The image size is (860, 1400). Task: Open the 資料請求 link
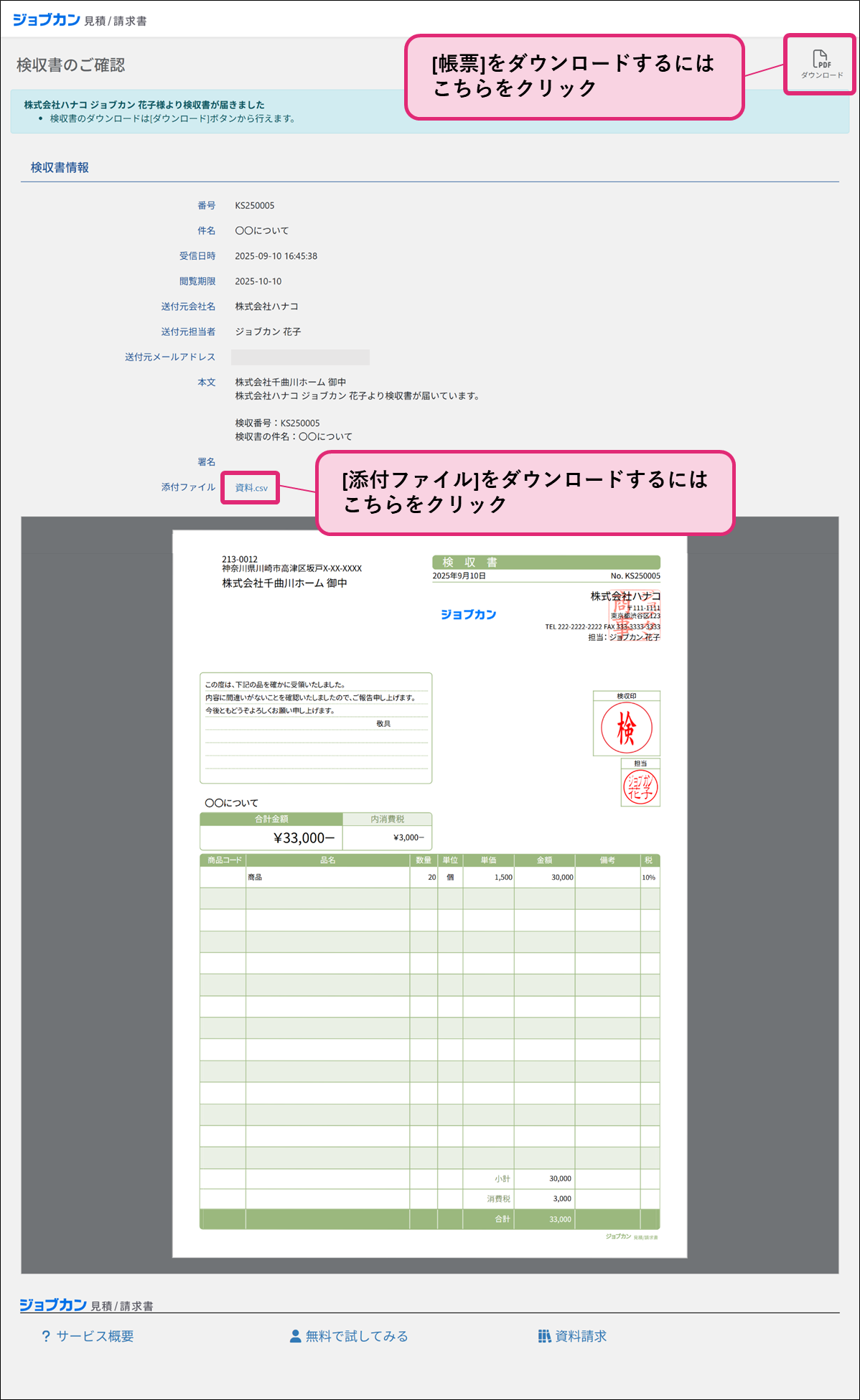(x=580, y=1336)
